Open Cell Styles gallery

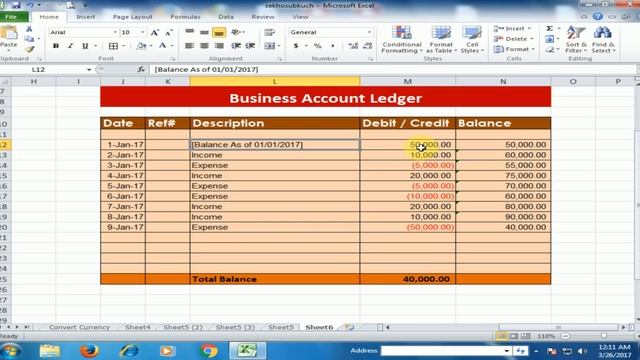tap(472, 40)
